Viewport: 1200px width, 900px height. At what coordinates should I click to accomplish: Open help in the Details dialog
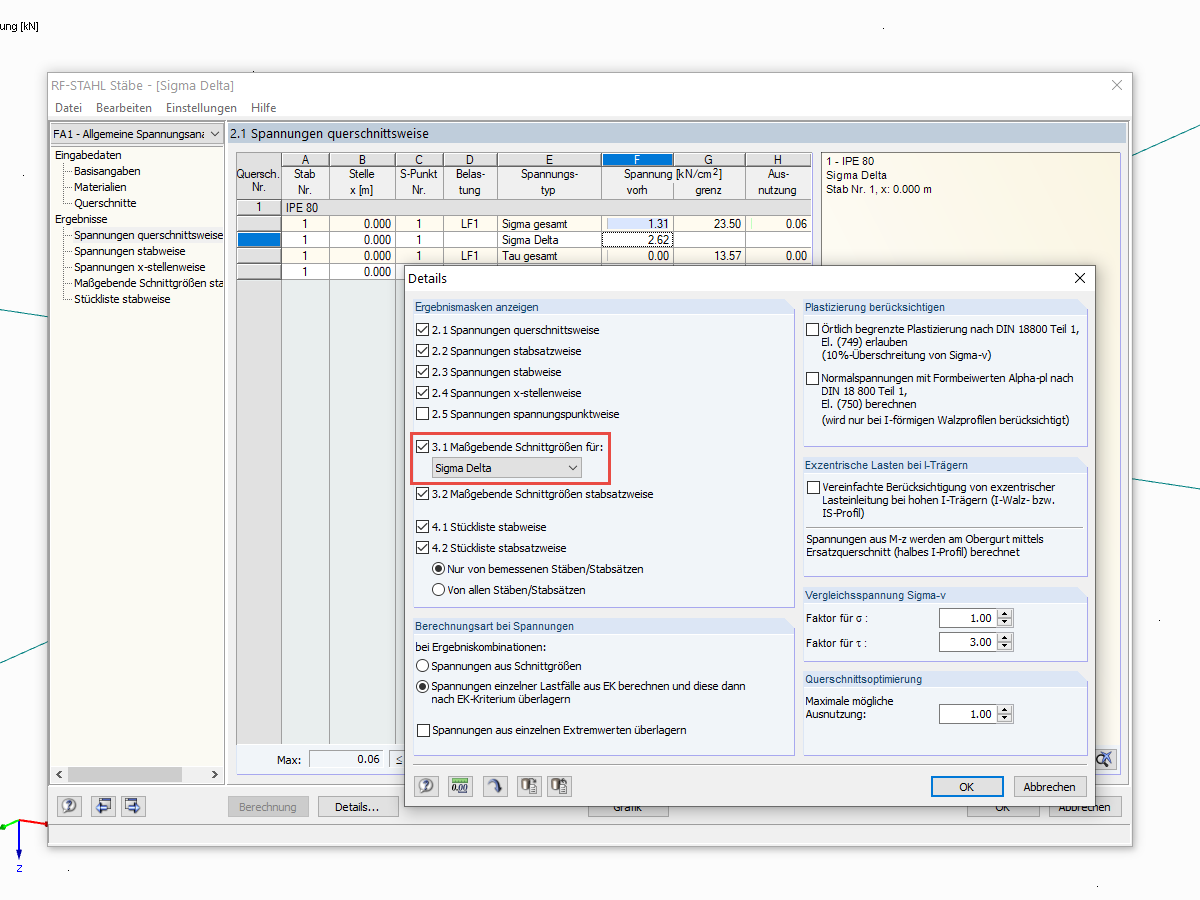tap(427, 786)
